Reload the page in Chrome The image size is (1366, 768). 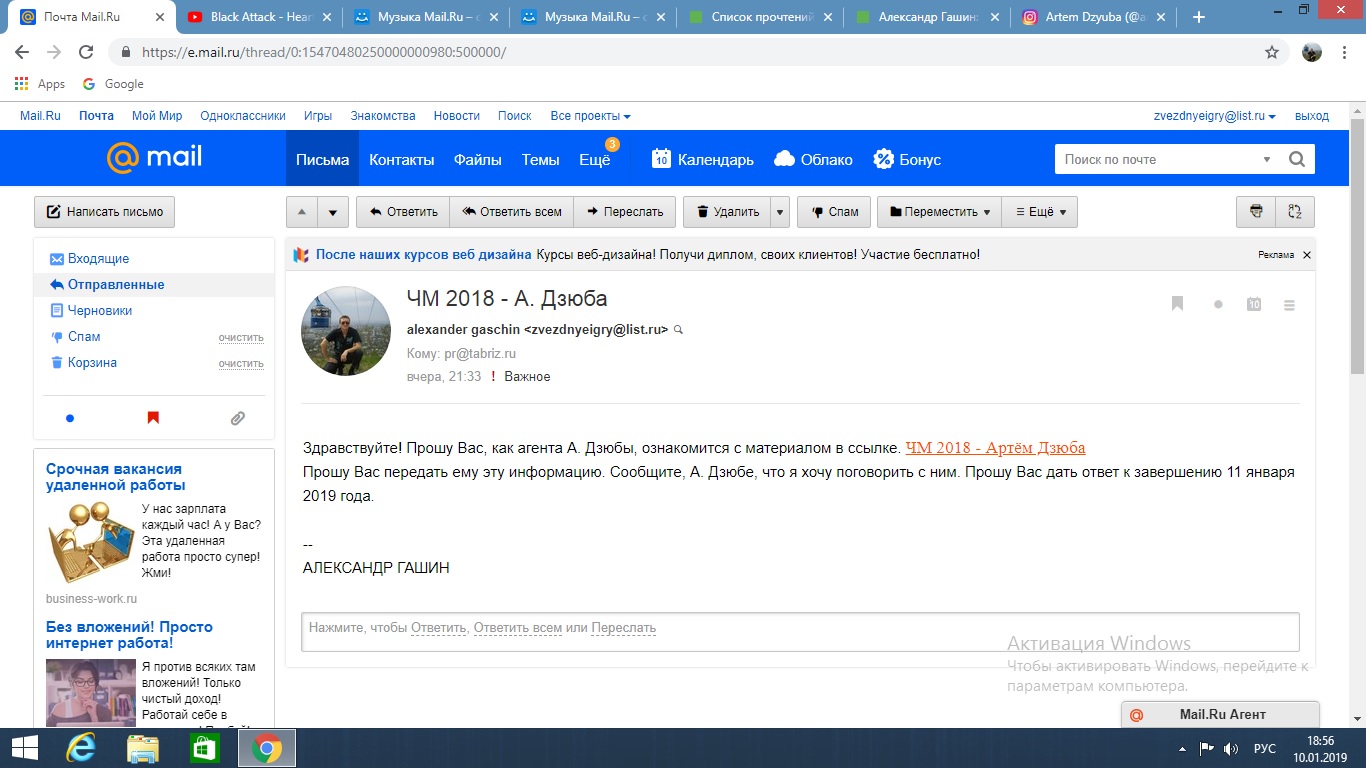coord(86,52)
